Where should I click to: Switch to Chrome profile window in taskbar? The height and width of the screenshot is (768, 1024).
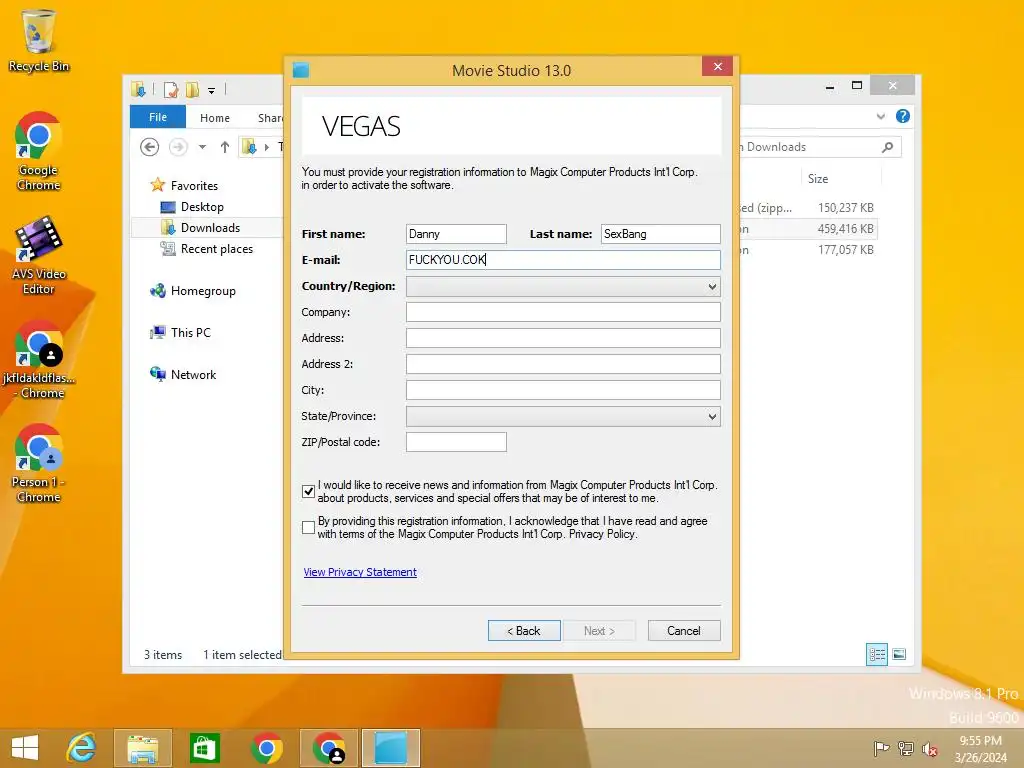328,748
